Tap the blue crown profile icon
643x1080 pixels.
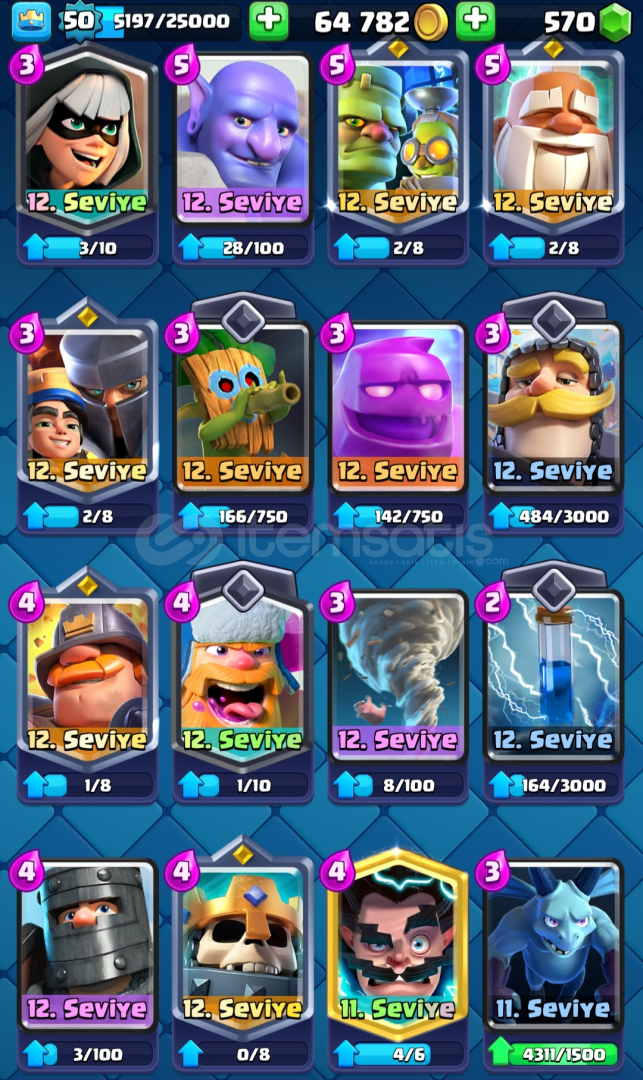click(x=31, y=21)
